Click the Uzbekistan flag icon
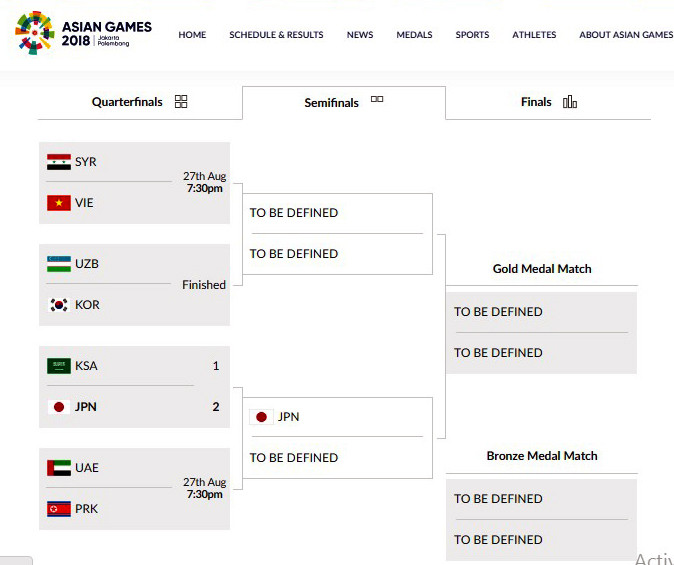The height and width of the screenshot is (565, 674). coord(59,264)
